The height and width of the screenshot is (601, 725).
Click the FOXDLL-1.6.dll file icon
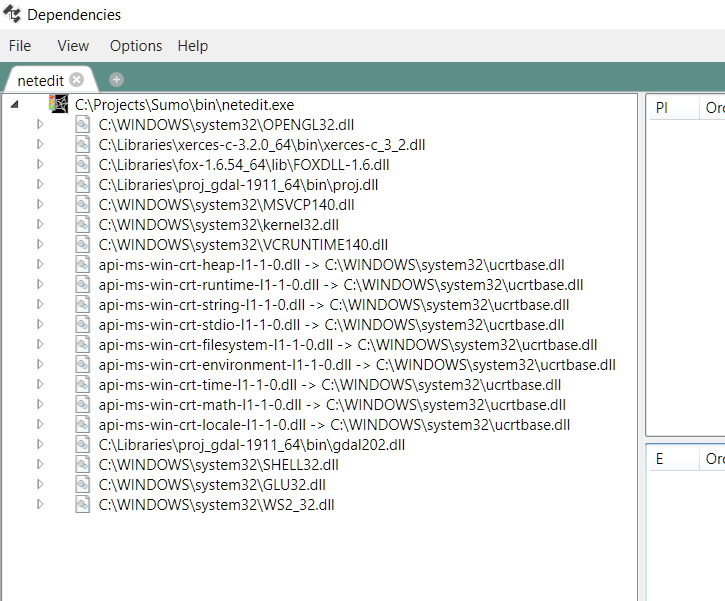[84, 164]
